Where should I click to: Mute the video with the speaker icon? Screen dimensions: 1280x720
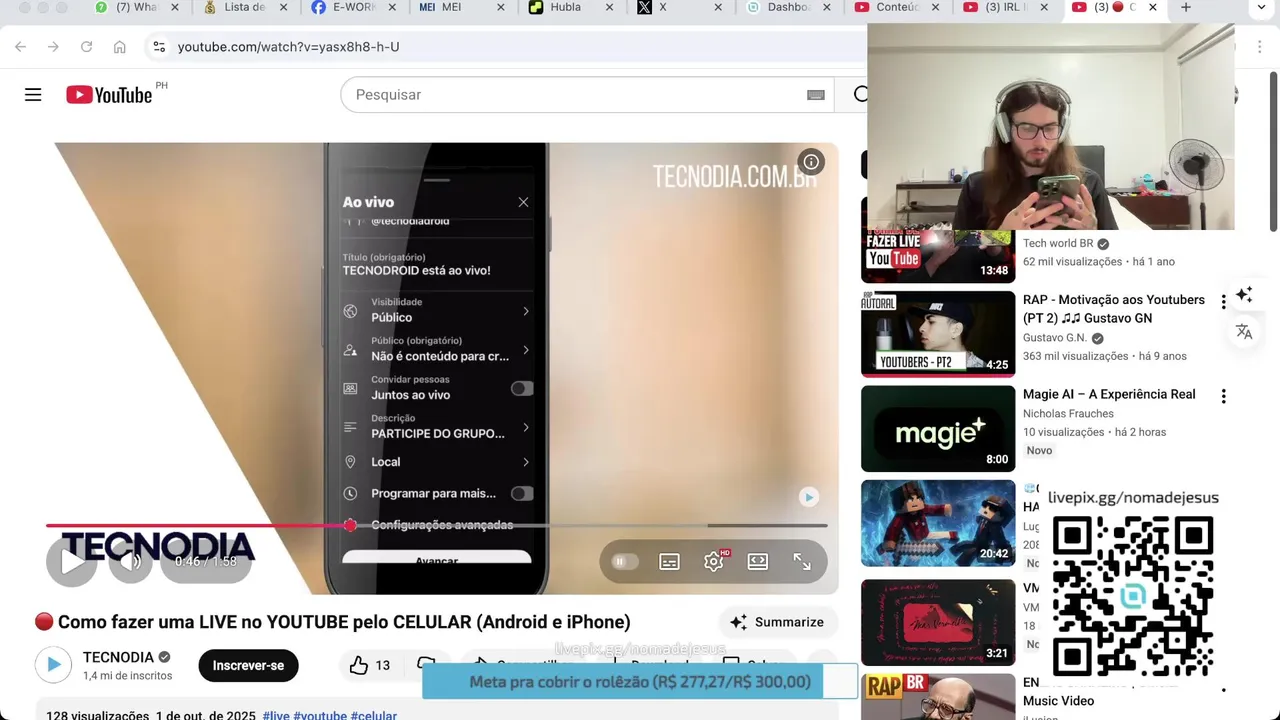[130, 561]
